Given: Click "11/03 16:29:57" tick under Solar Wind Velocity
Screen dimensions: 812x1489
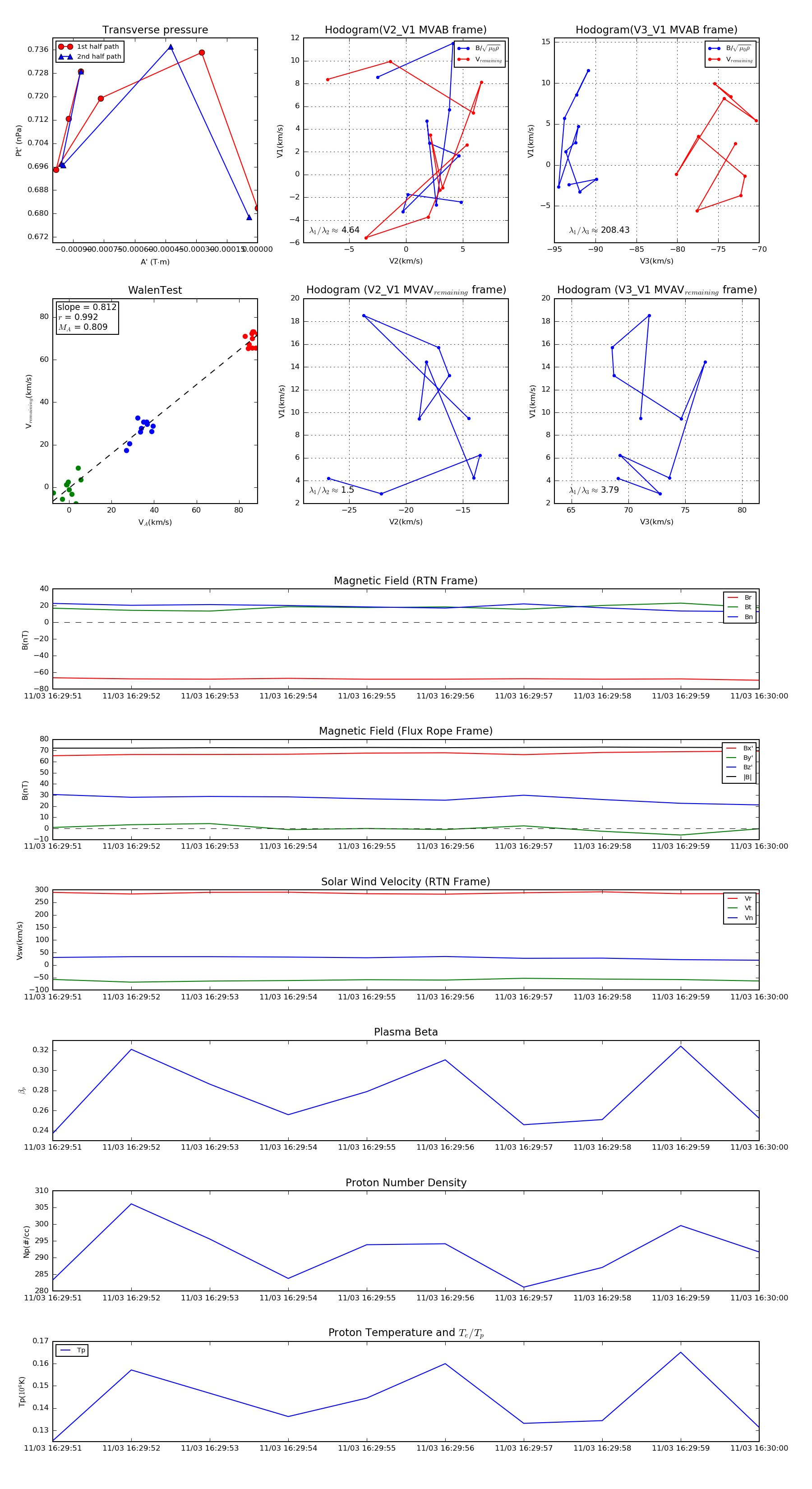Looking at the screenshot, I should tap(524, 997).
